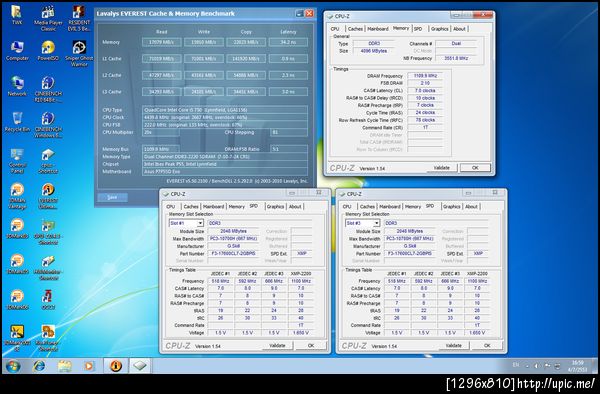Screen dimensions: 600x394
Task: Toggle the EN language indicator in tray
Action: click(516, 365)
